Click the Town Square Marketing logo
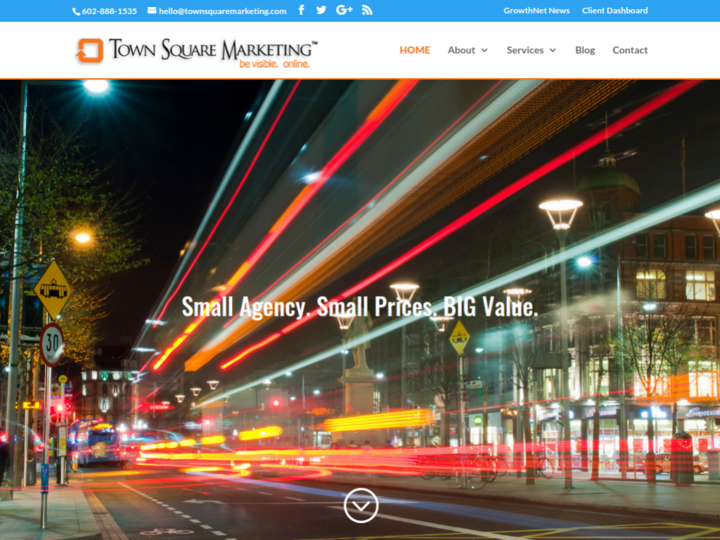Image resolution: width=720 pixels, height=540 pixels. click(197, 52)
